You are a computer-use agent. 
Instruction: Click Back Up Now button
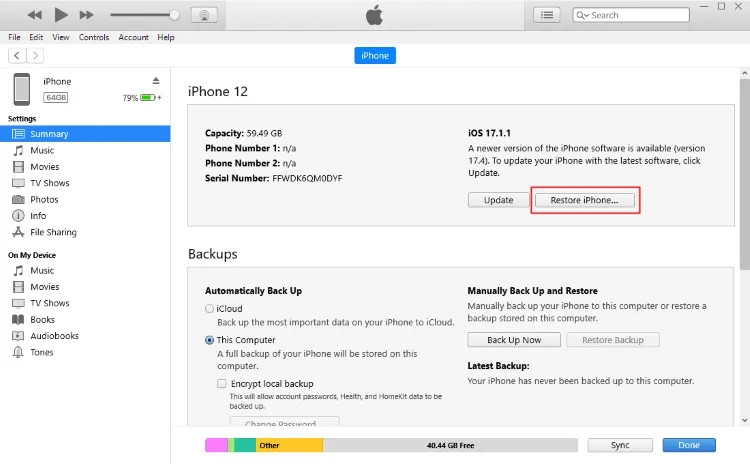(514, 340)
